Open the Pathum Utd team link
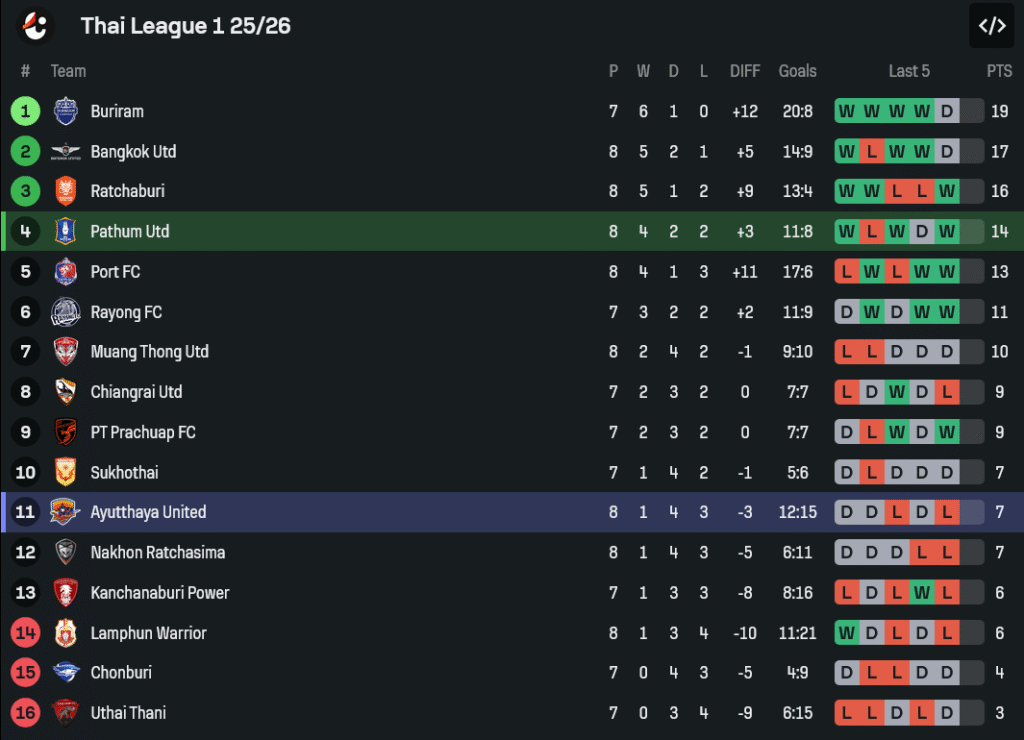Screen dimensions: 1024x740 [x=130, y=231]
